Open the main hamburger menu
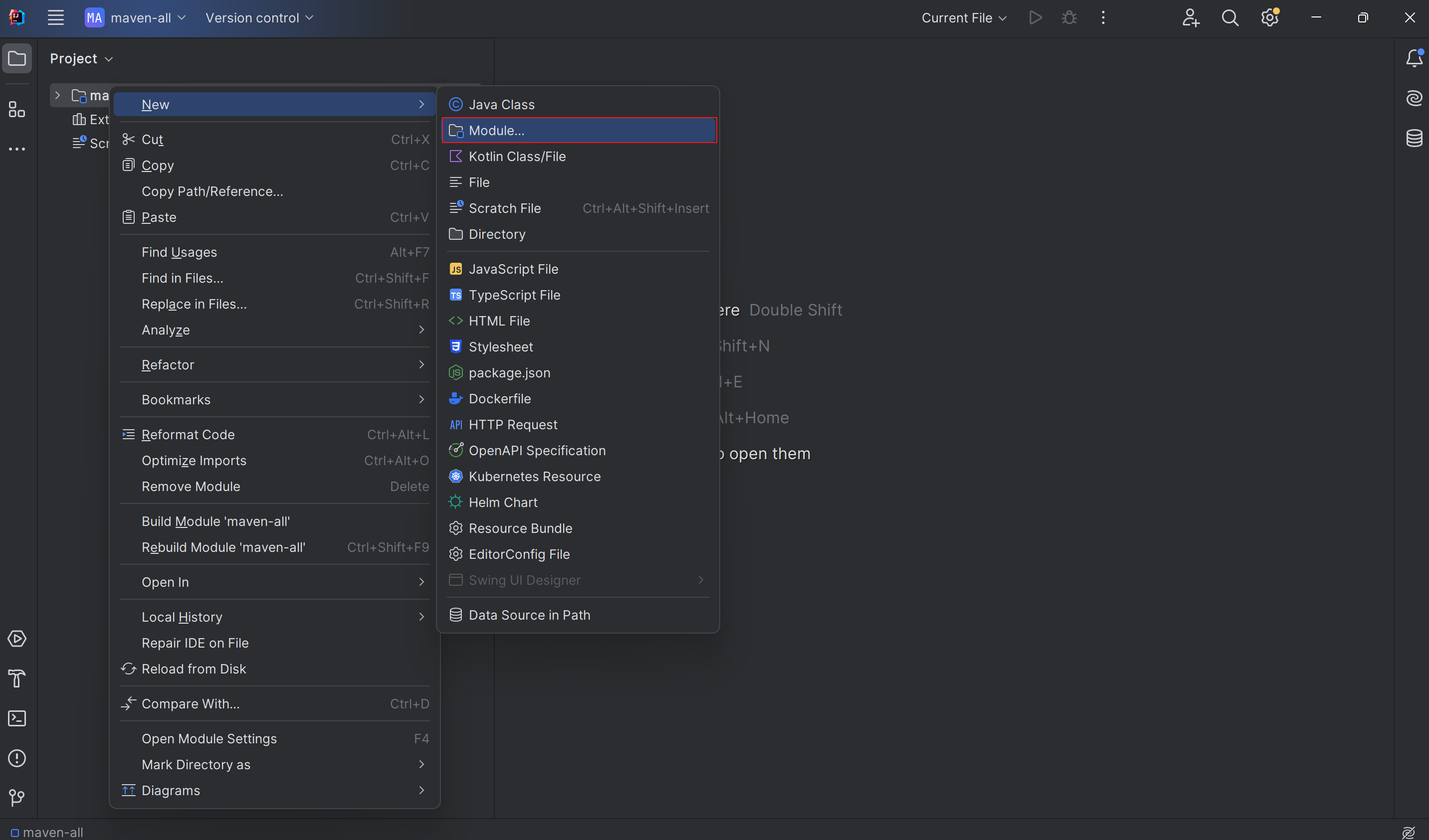Viewport: 1429px width, 840px height. point(55,17)
